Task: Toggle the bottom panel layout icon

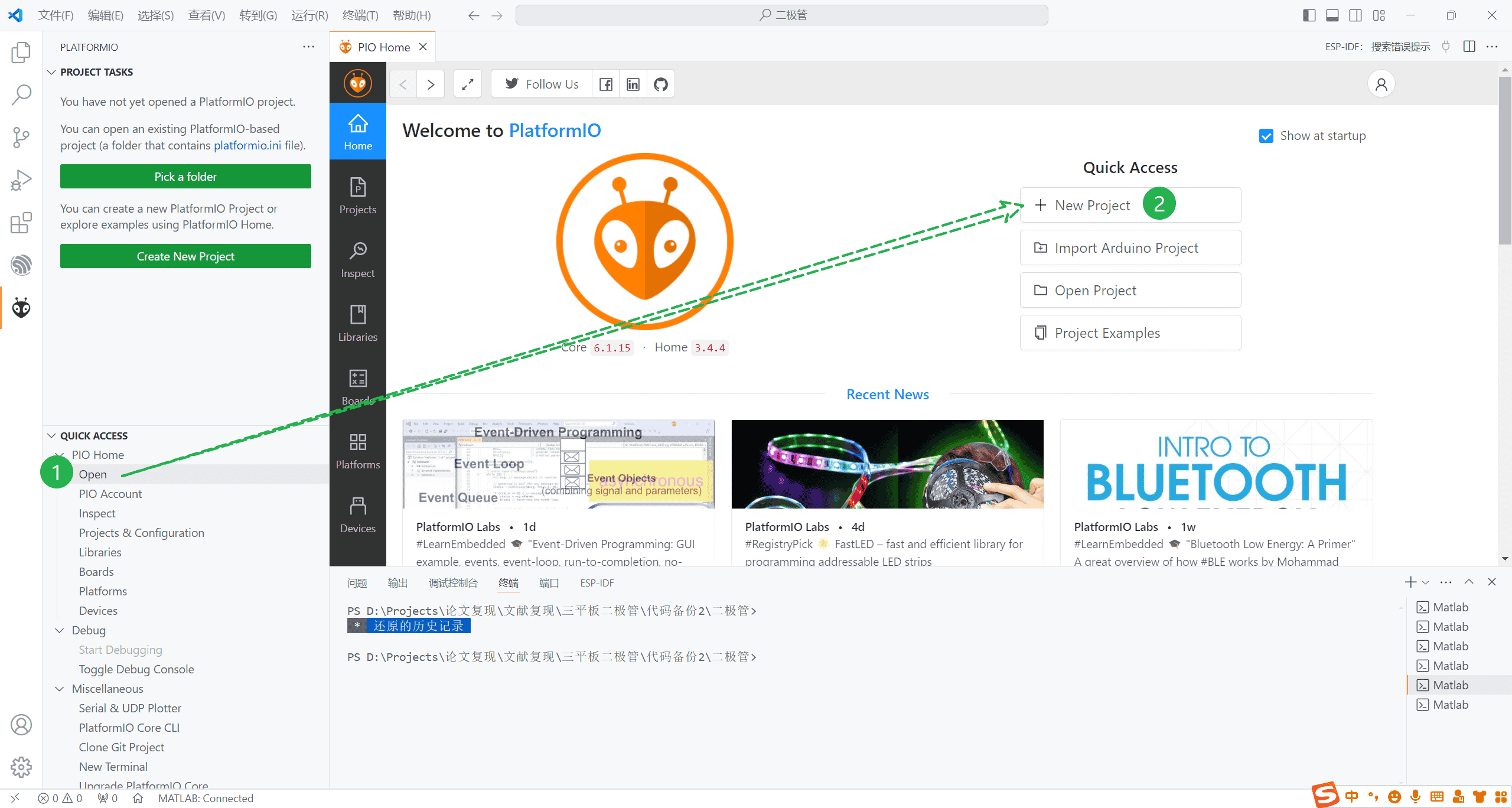Action: point(1332,15)
